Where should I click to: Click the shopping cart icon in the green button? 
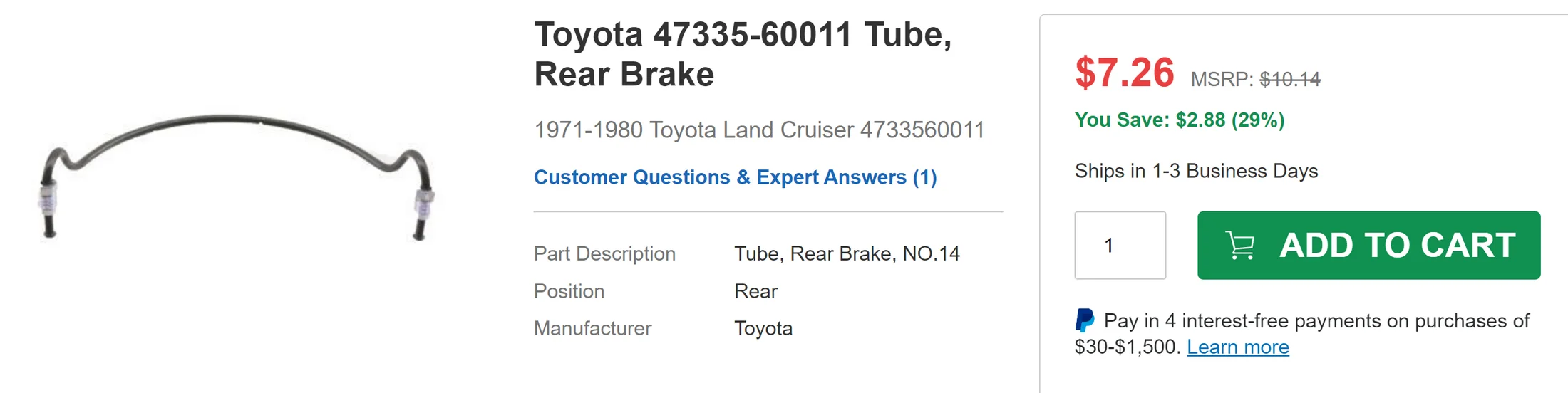pos(1239,246)
